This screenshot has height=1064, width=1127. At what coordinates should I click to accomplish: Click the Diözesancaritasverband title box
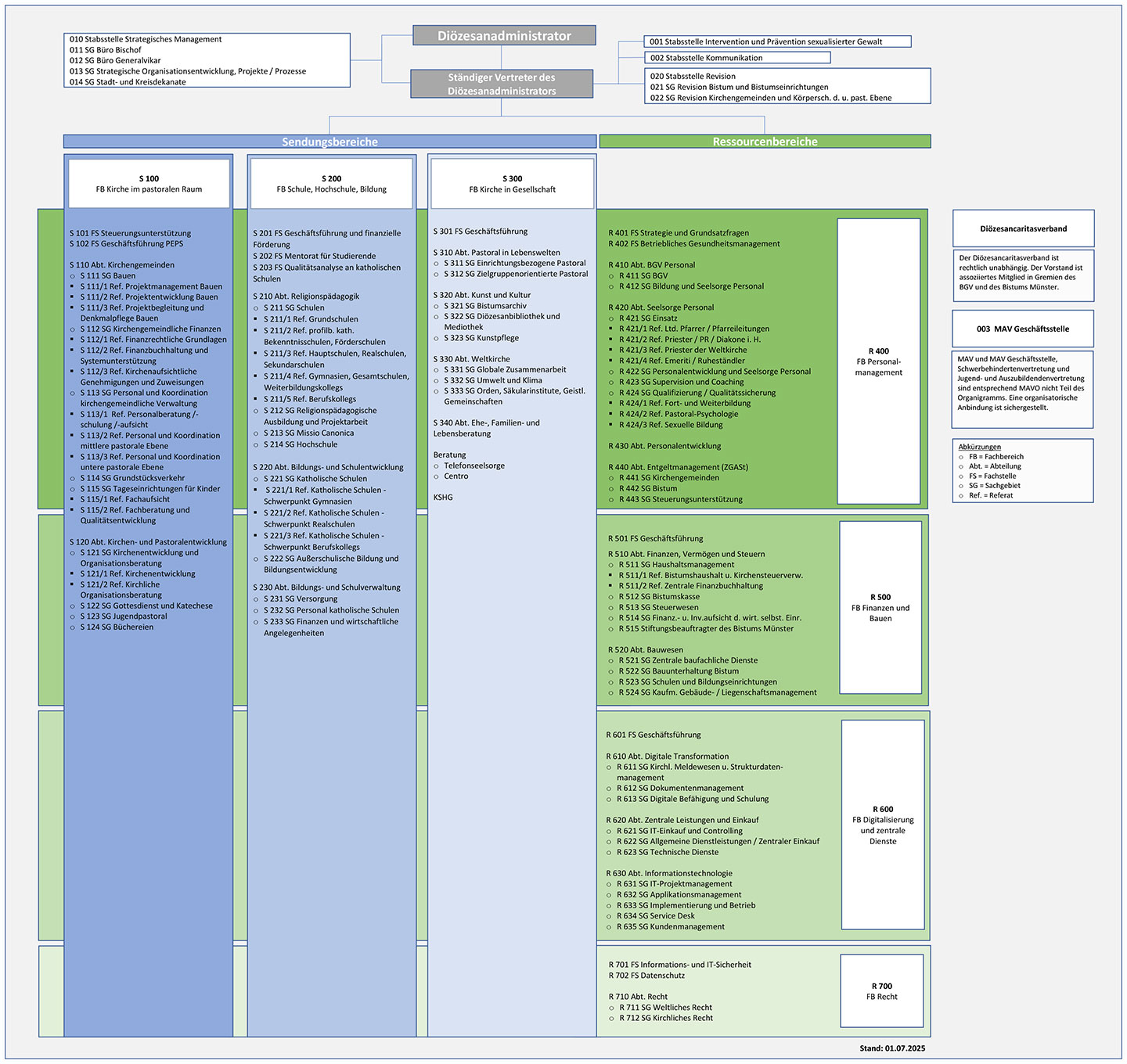(x=1023, y=229)
